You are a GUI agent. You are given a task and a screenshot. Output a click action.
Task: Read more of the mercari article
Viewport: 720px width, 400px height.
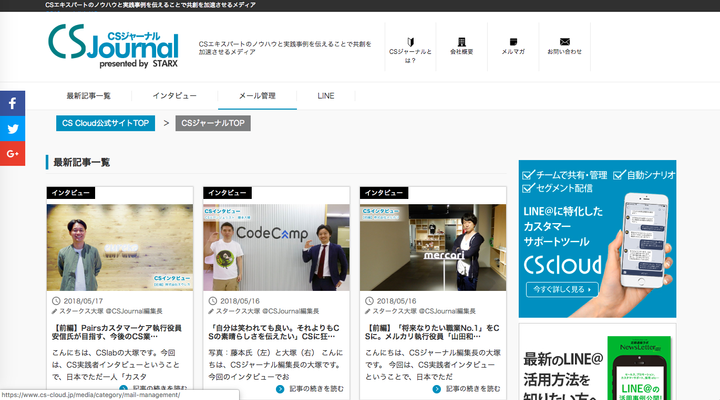pos(473,389)
